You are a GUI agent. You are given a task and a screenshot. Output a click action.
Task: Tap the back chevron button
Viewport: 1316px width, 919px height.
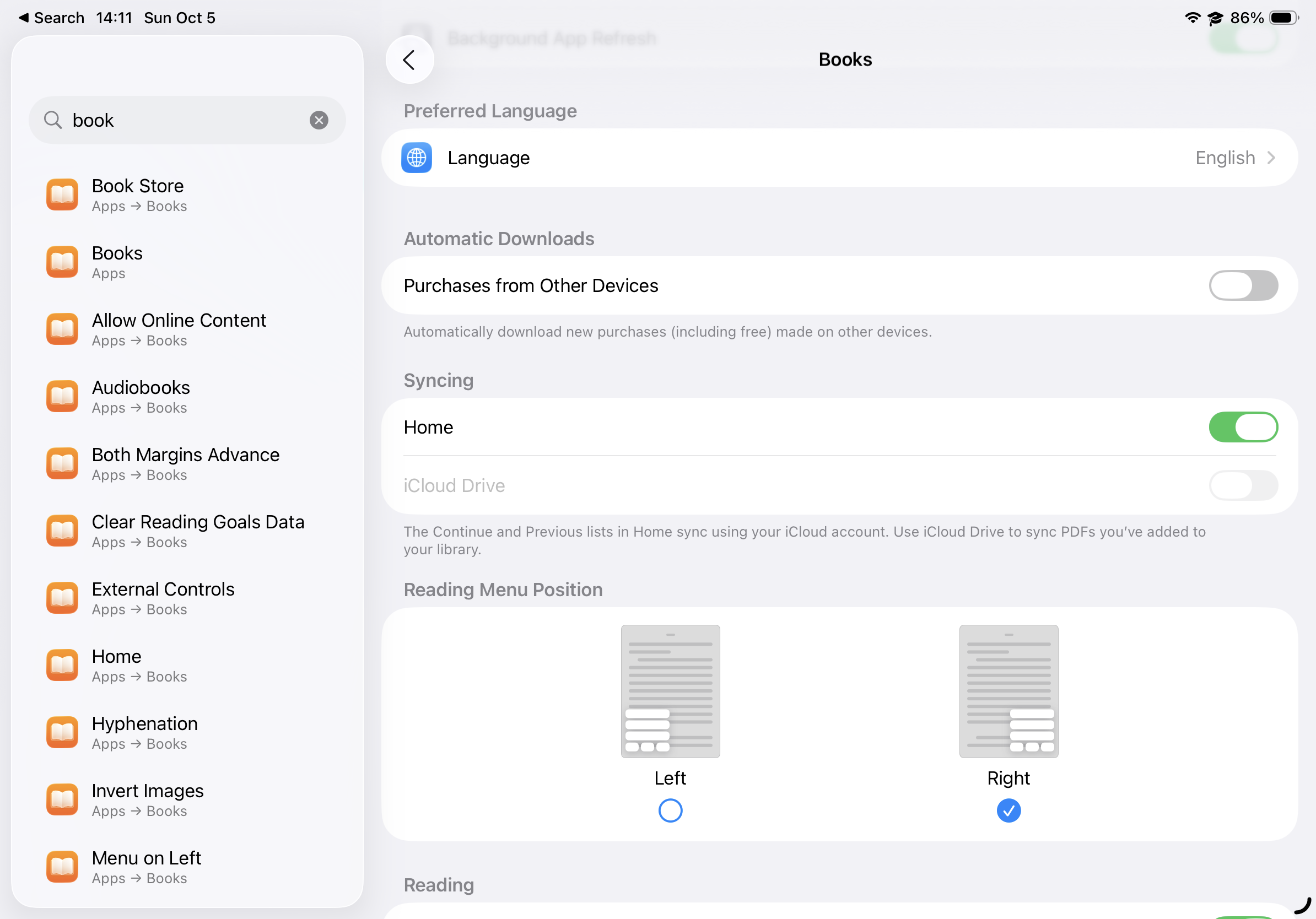pos(409,60)
